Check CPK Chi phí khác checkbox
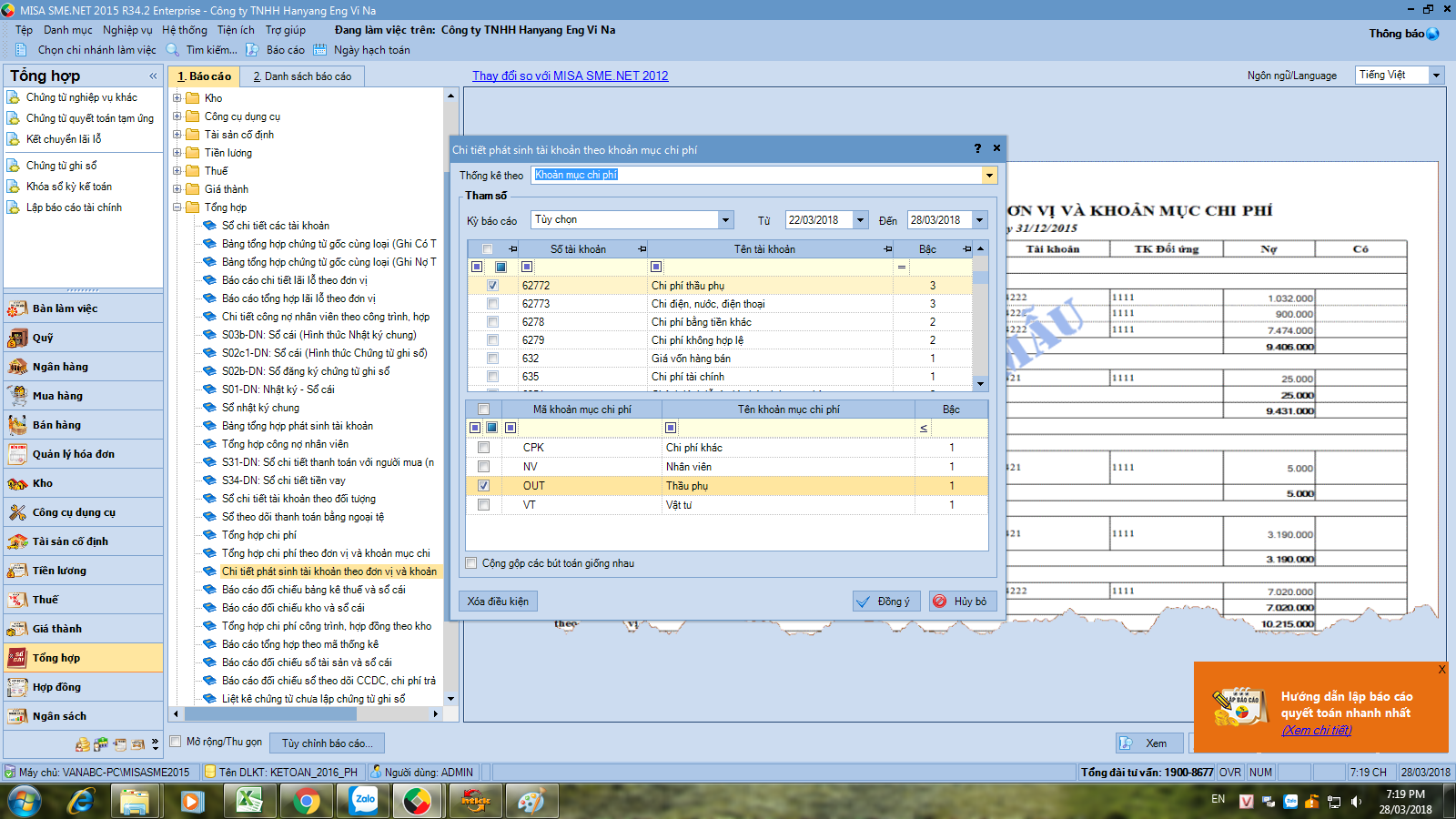1456x819 pixels. (x=483, y=448)
